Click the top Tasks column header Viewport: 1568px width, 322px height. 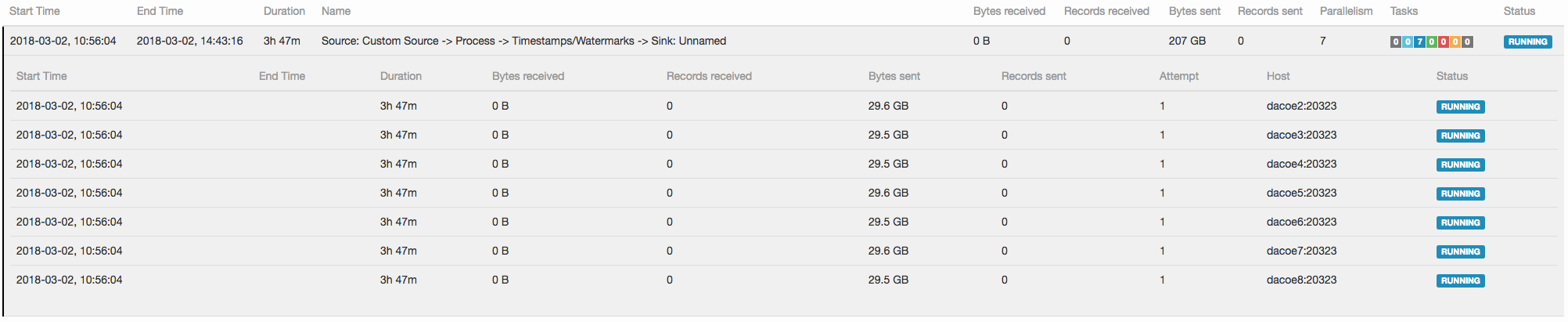tap(1404, 11)
